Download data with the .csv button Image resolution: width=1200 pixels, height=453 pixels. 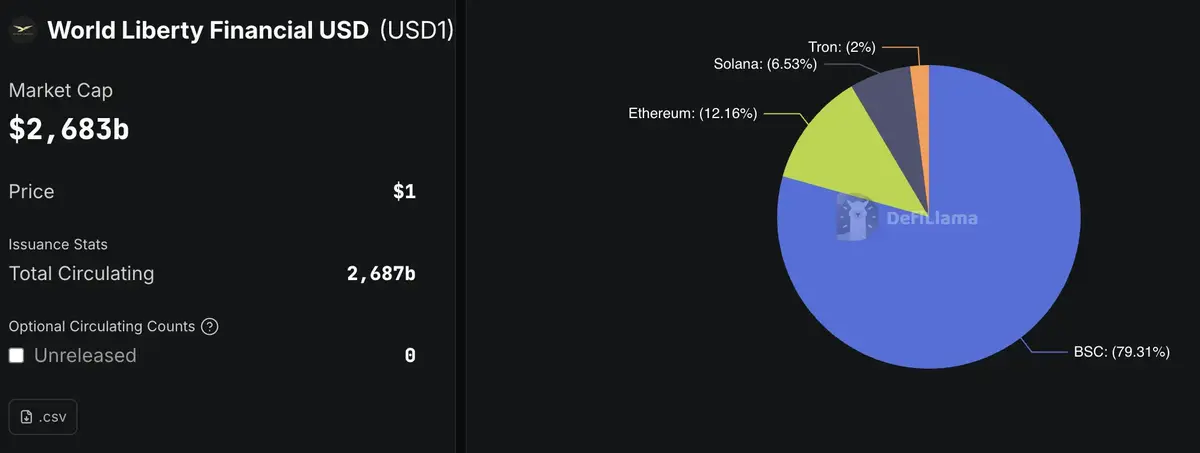click(43, 417)
